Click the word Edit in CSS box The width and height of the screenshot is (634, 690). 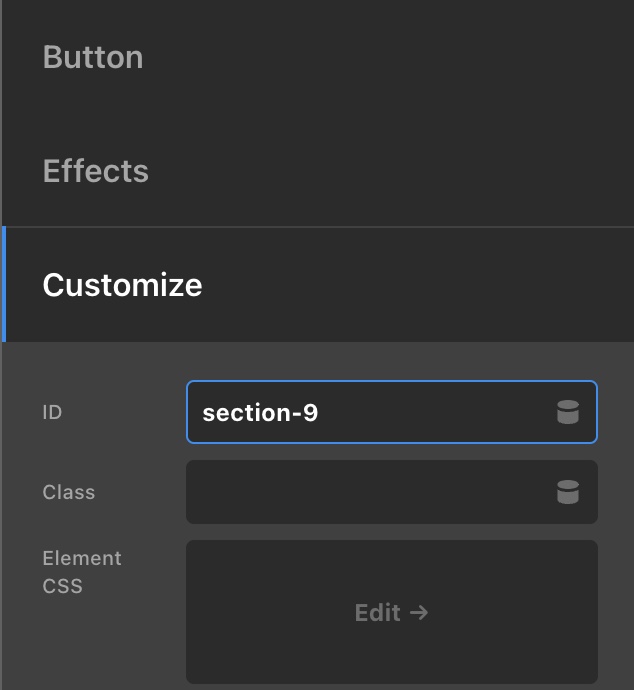pos(377,612)
